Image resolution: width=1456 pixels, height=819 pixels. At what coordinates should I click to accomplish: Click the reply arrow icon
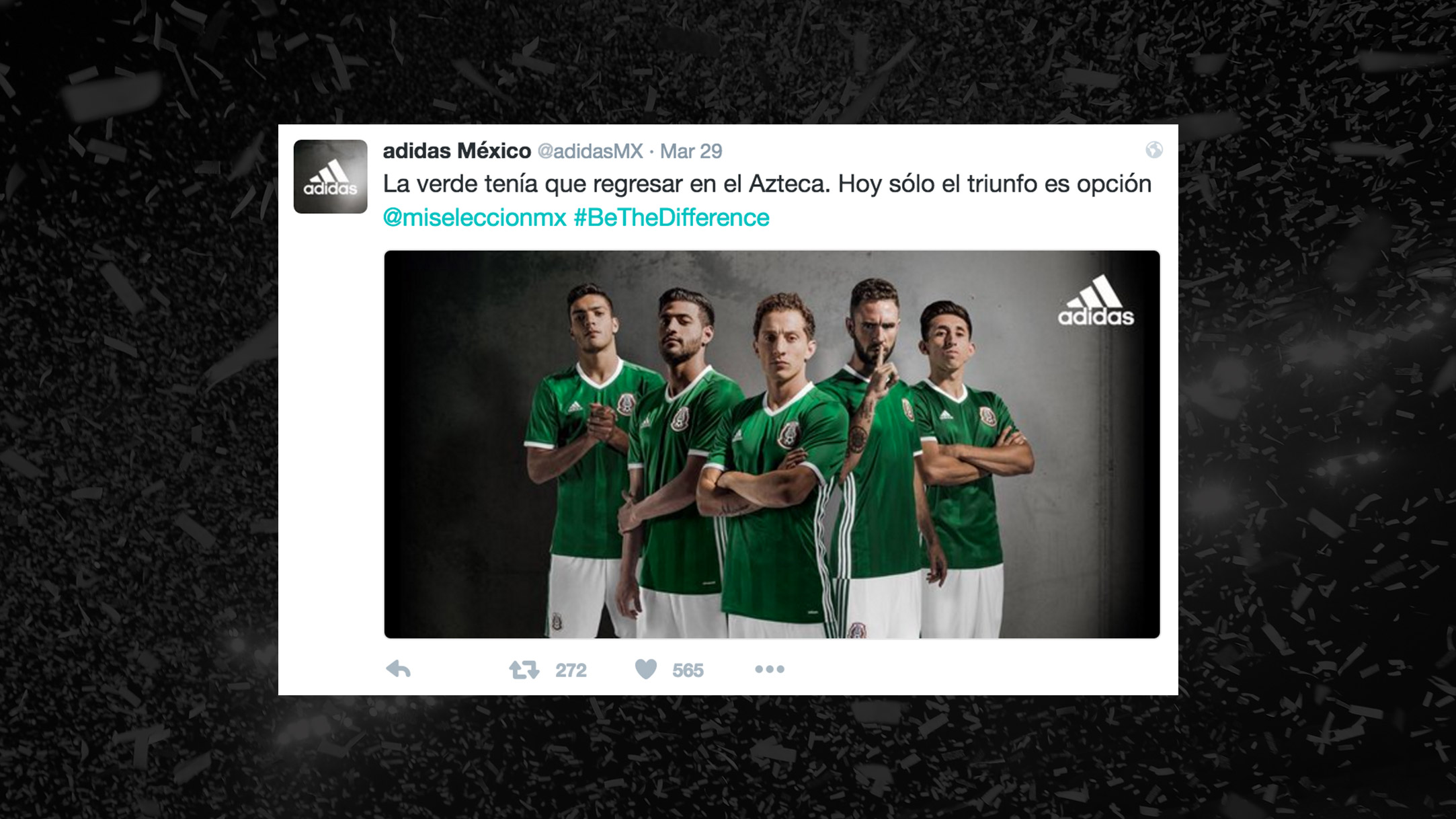coord(399,669)
